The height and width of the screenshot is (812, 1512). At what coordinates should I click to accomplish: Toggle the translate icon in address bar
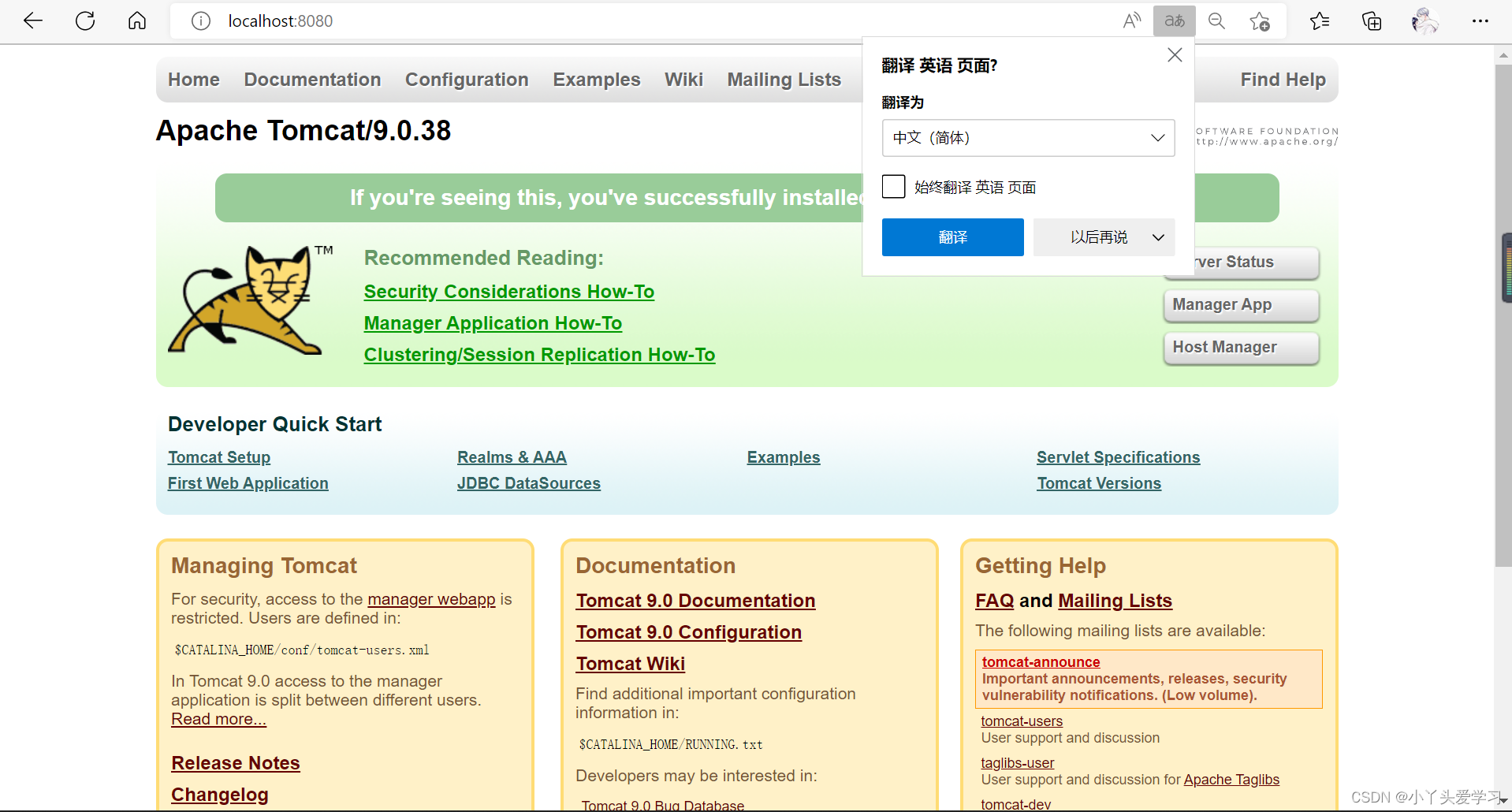(1175, 21)
